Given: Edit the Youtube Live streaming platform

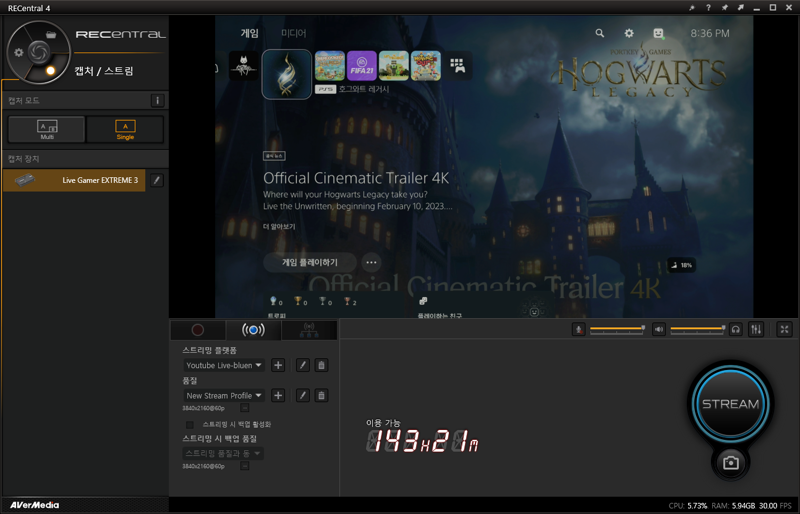Looking at the screenshot, I should pos(303,365).
